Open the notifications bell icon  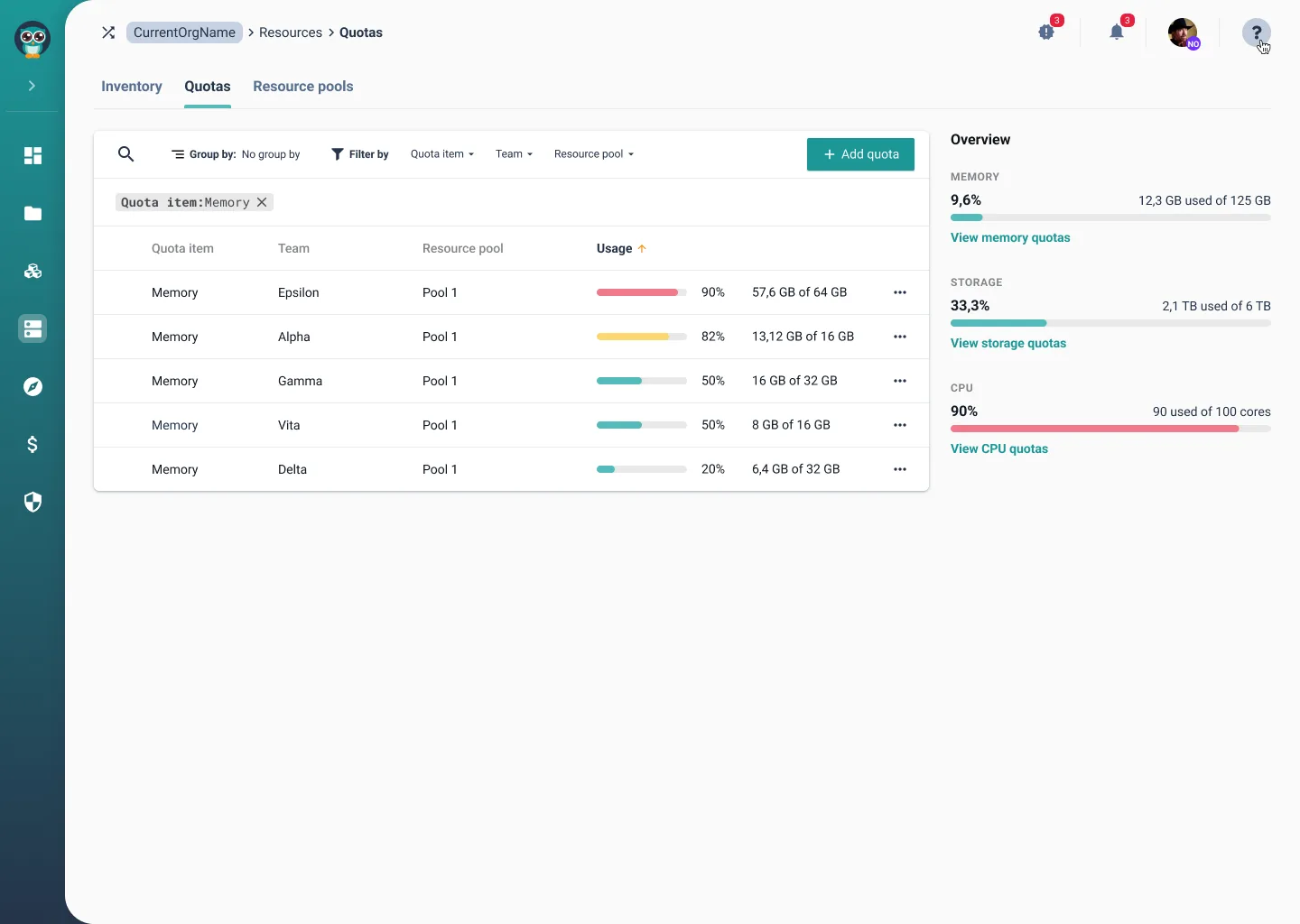click(1118, 32)
